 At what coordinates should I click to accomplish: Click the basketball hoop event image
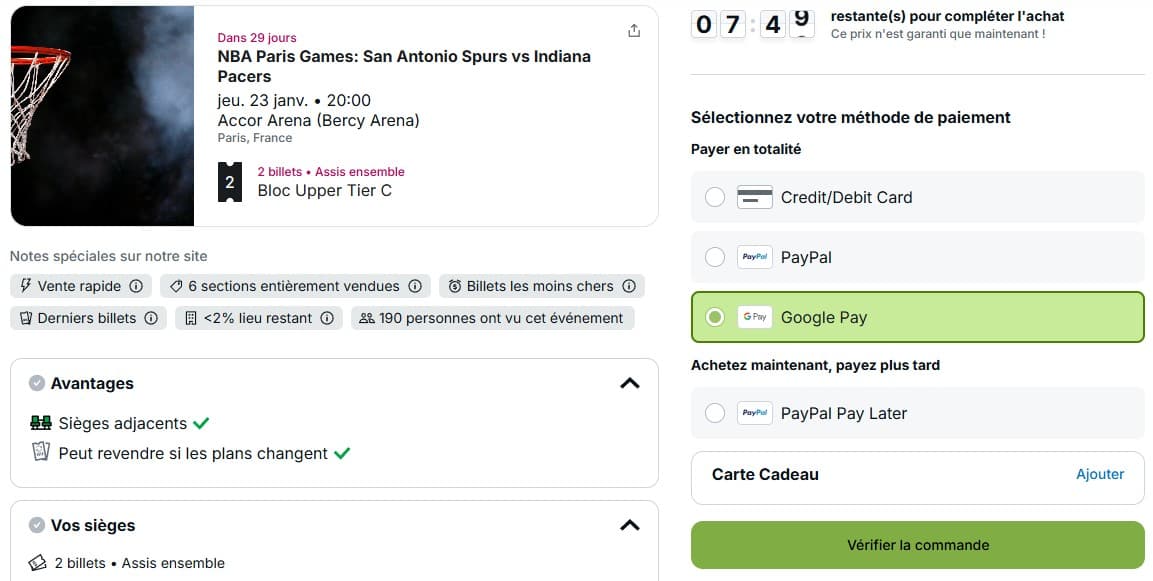(x=101, y=115)
